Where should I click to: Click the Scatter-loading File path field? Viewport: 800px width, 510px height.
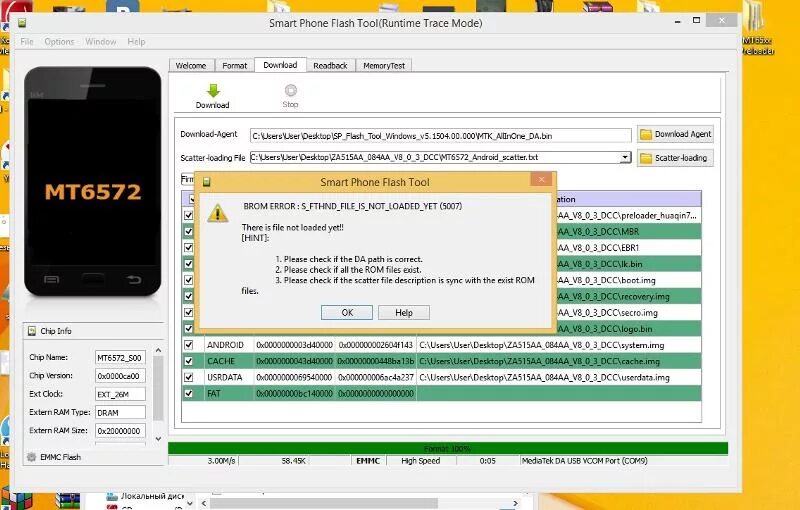(x=434, y=158)
